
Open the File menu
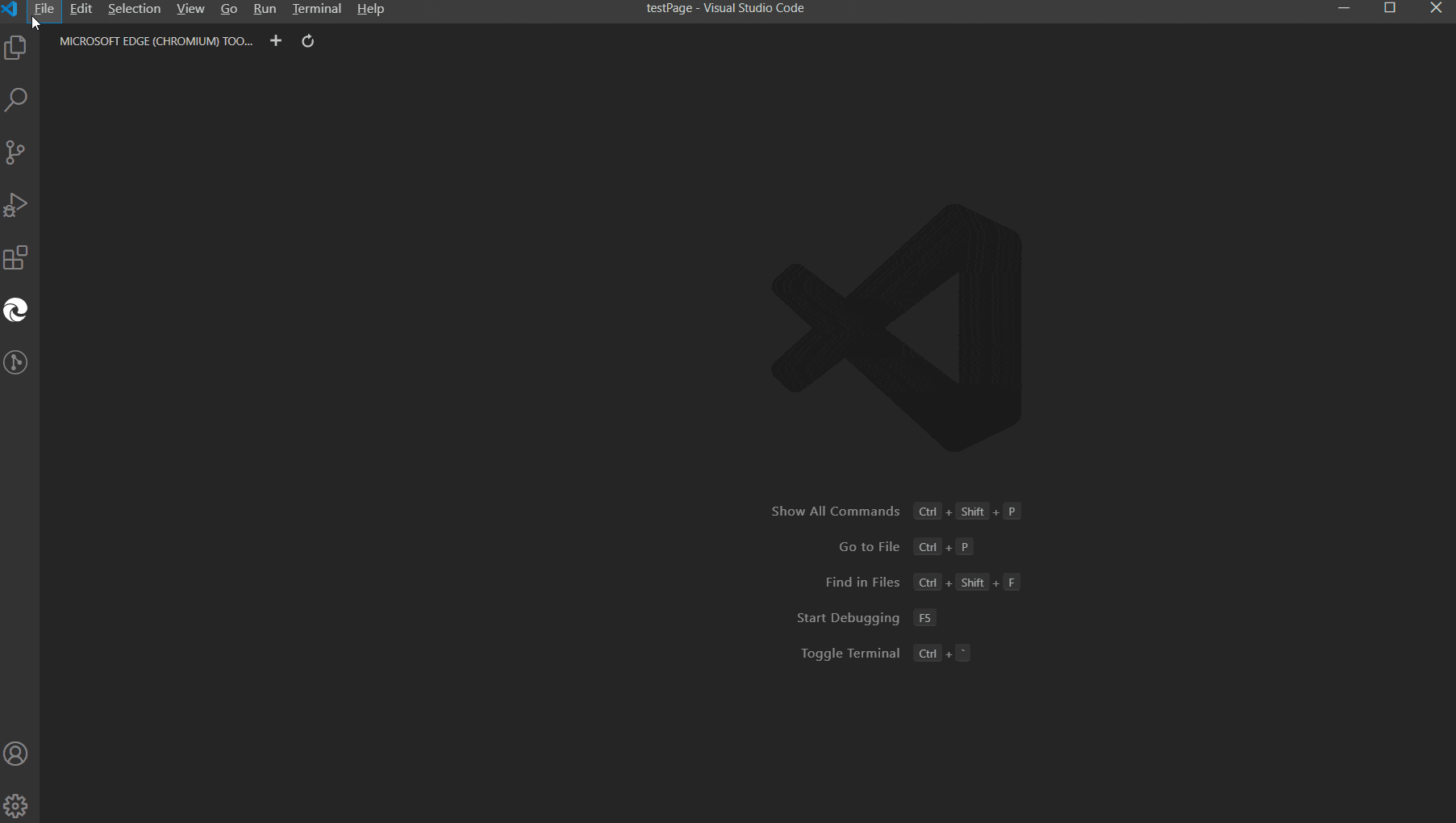pyautogui.click(x=44, y=8)
